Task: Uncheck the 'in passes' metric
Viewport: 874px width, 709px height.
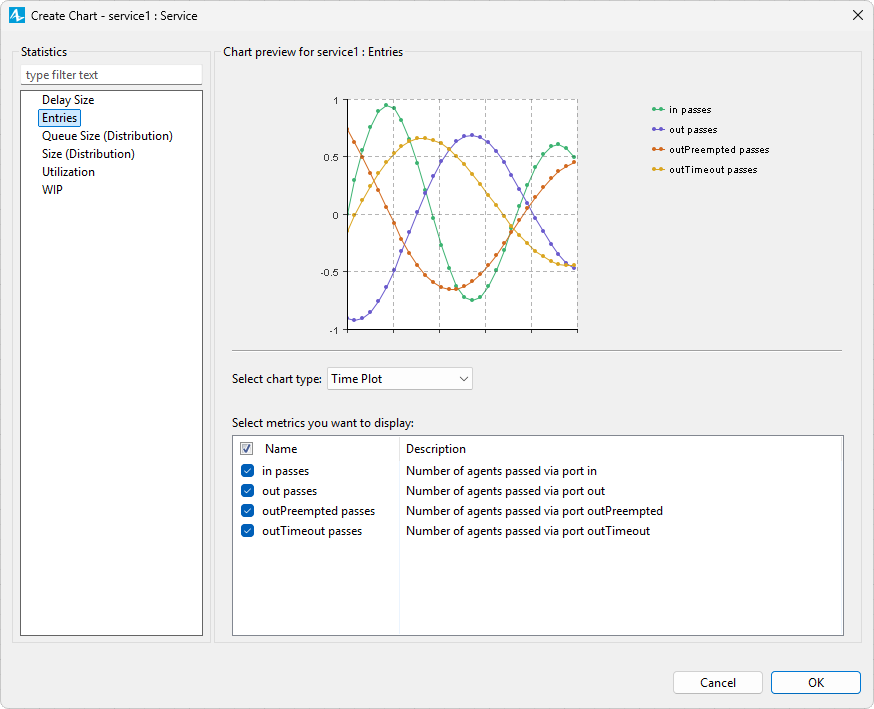Action: point(247,471)
